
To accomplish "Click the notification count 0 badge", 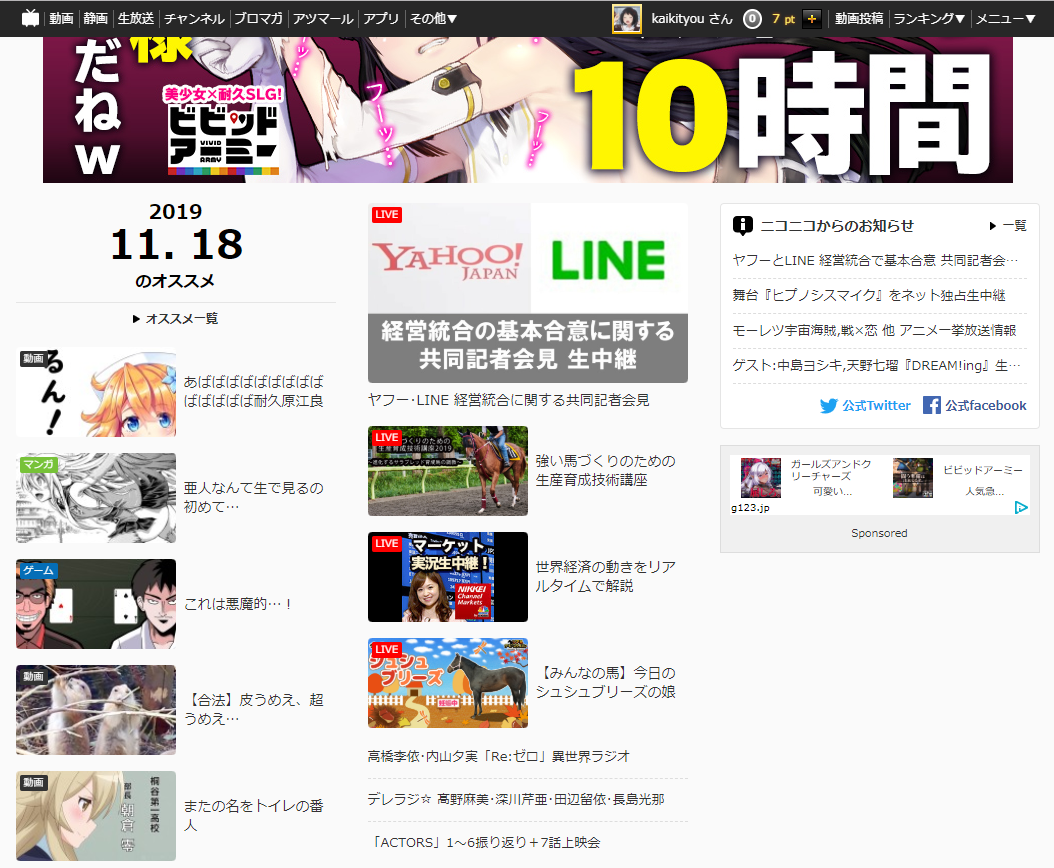I will coord(752,19).
